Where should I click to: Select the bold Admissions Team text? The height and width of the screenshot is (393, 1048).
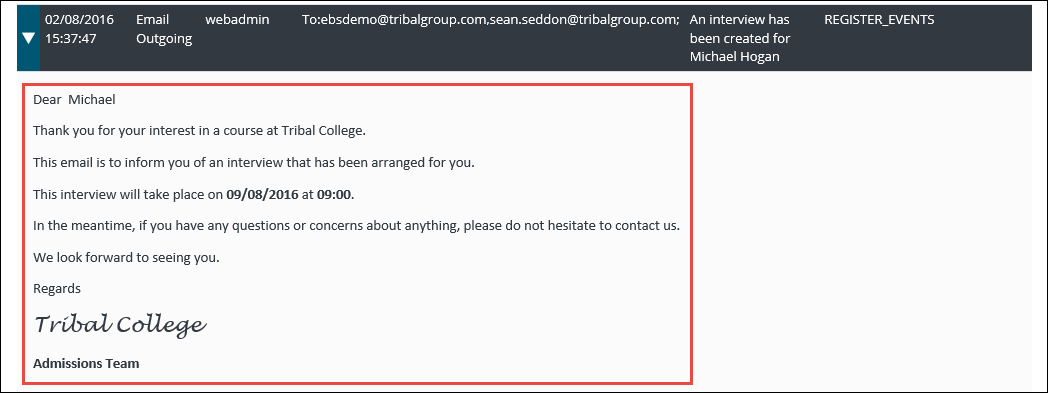[86, 364]
